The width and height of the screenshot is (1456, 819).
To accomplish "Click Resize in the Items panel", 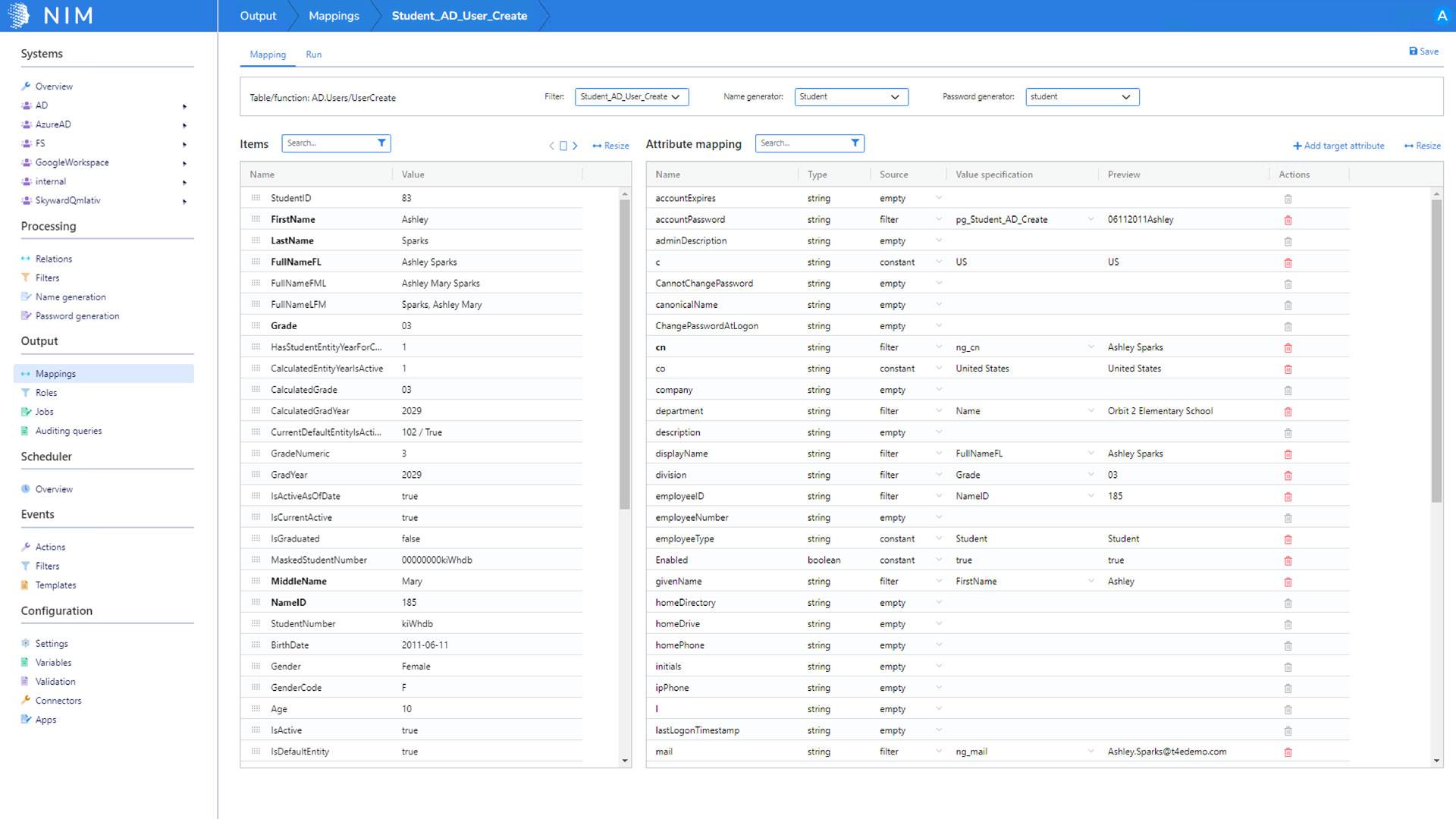I will 610,146.
